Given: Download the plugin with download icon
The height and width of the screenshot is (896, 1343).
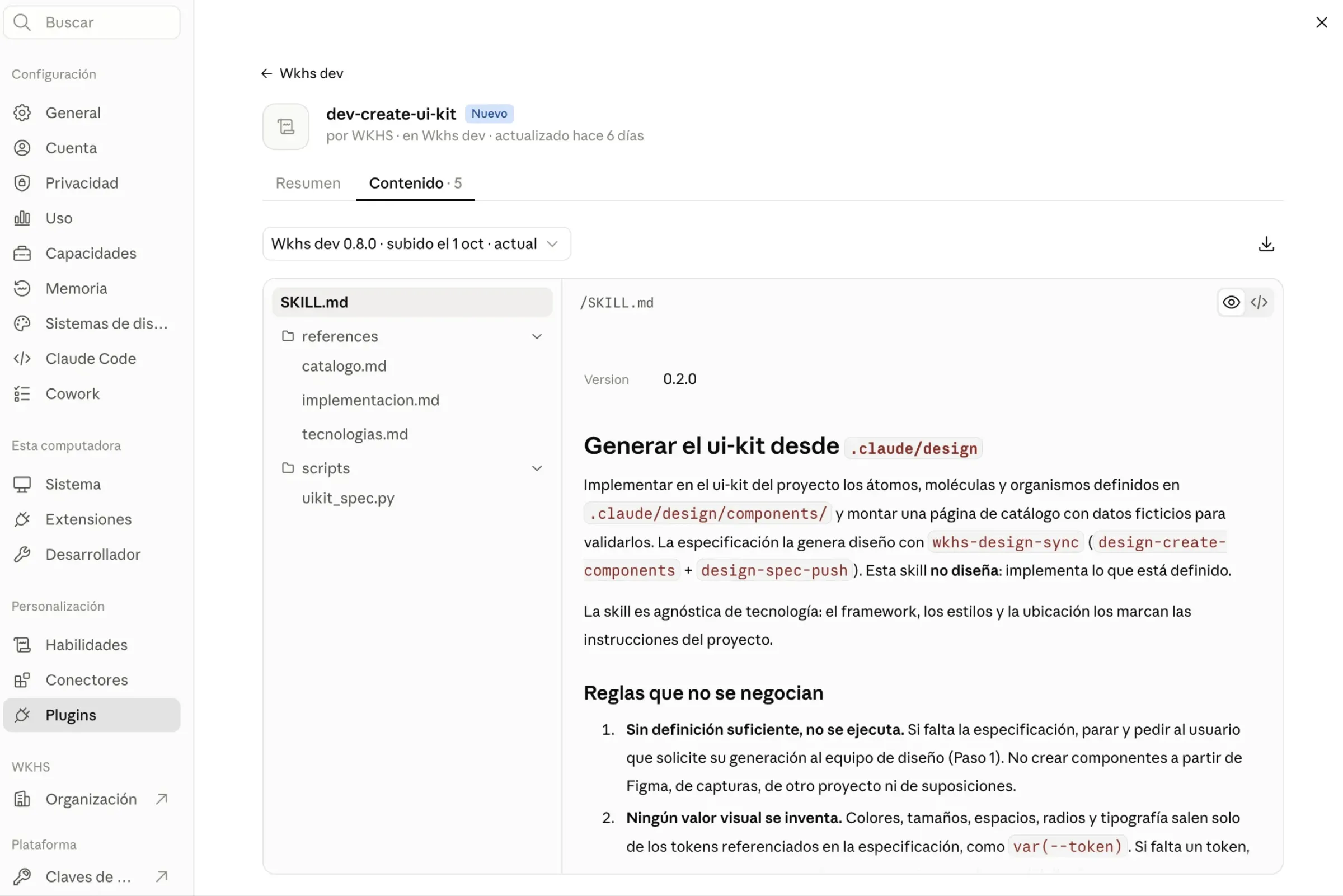Looking at the screenshot, I should click(1266, 244).
